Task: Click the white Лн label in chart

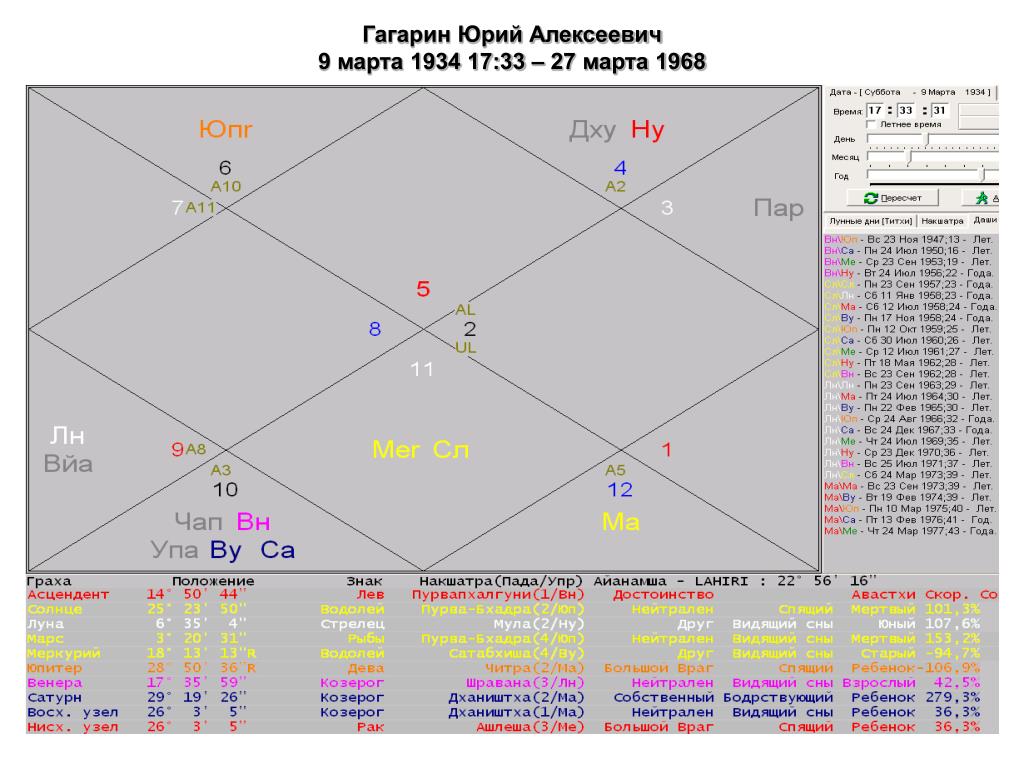Action: (x=67, y=436)
